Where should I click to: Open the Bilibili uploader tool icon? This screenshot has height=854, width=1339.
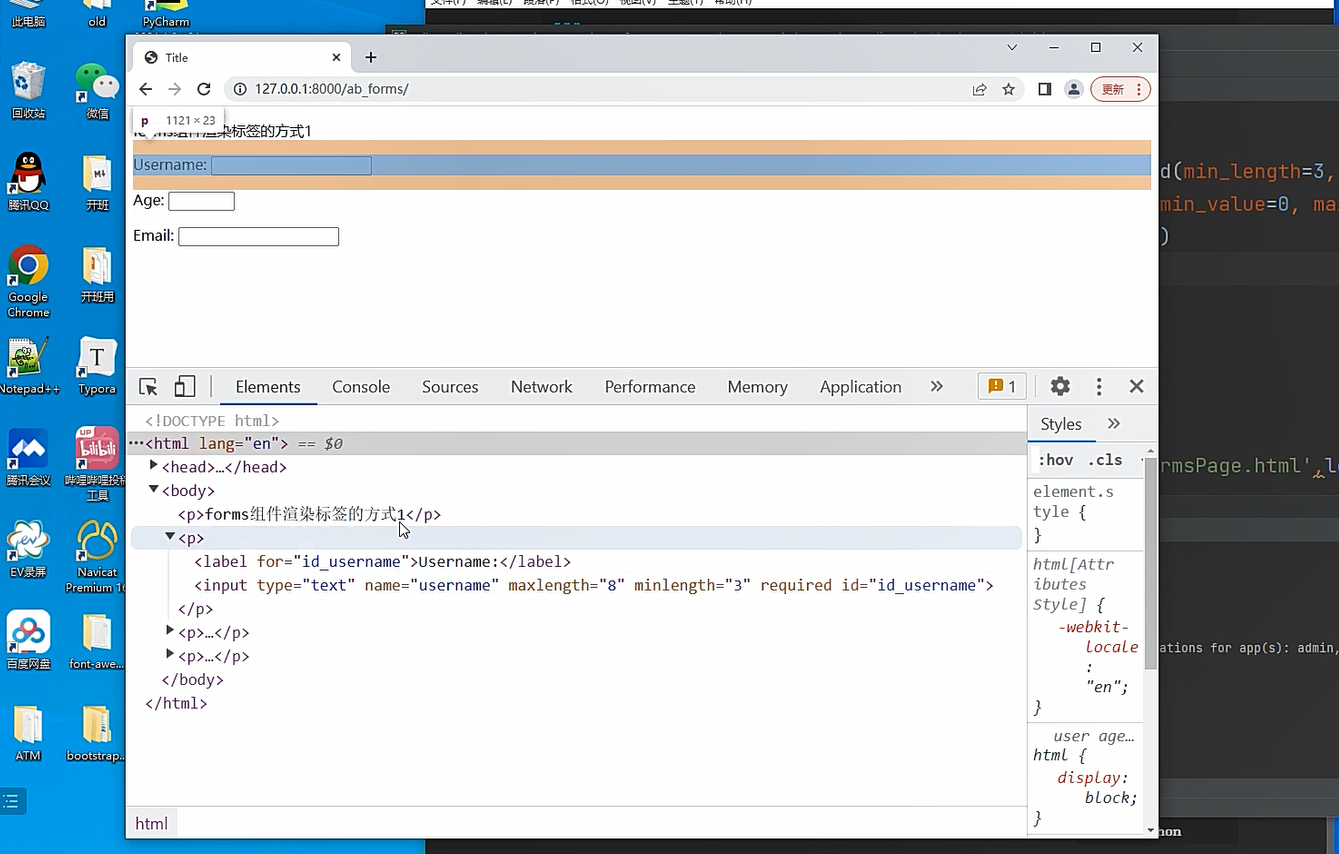tap(97, 465)
